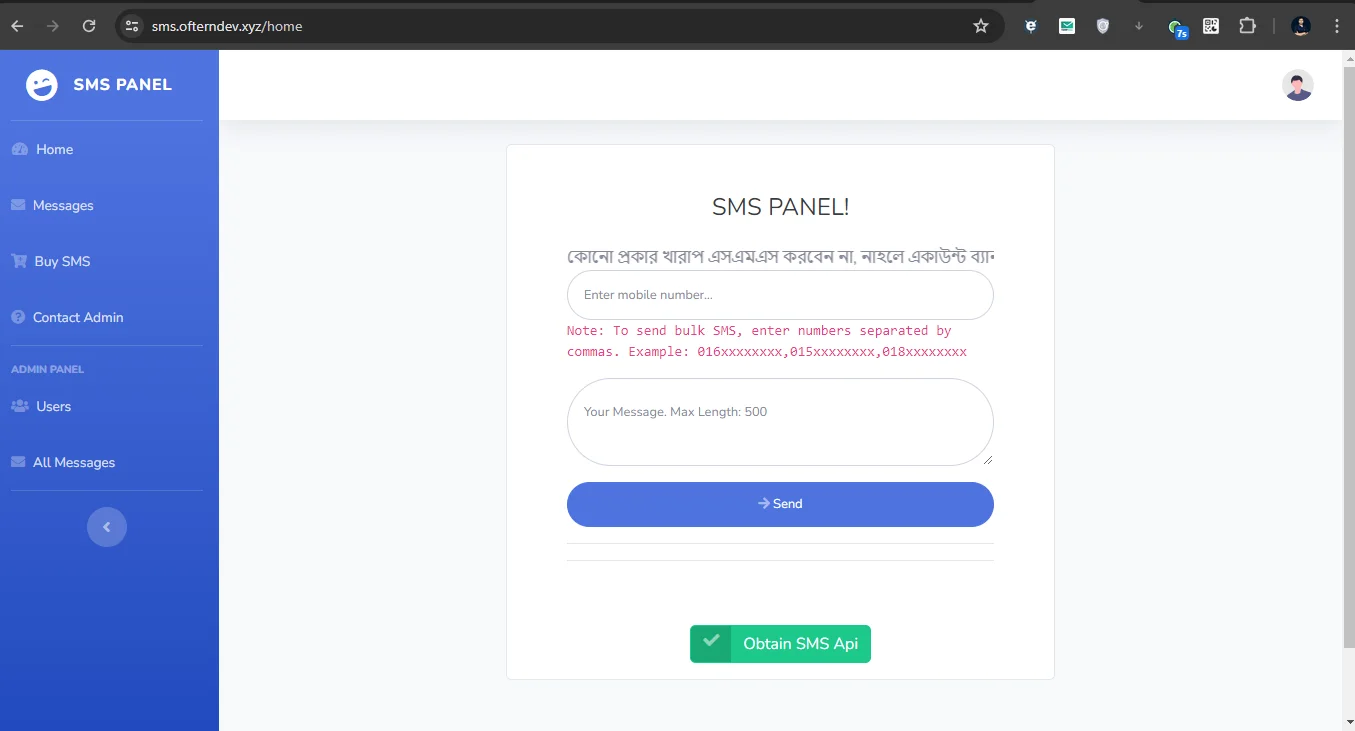Open the Chrome three-dot menu

click(1337, 26)
